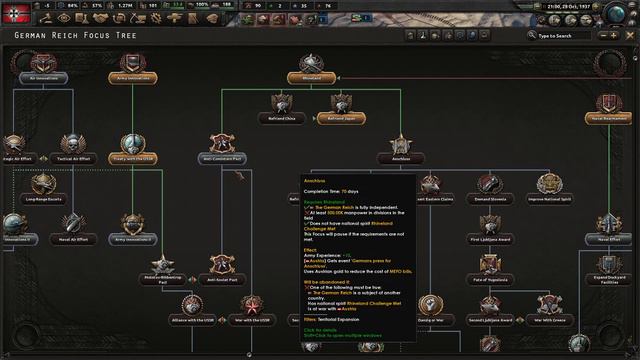
Task: Increase game speed next to the date
Action: (596, 7)
